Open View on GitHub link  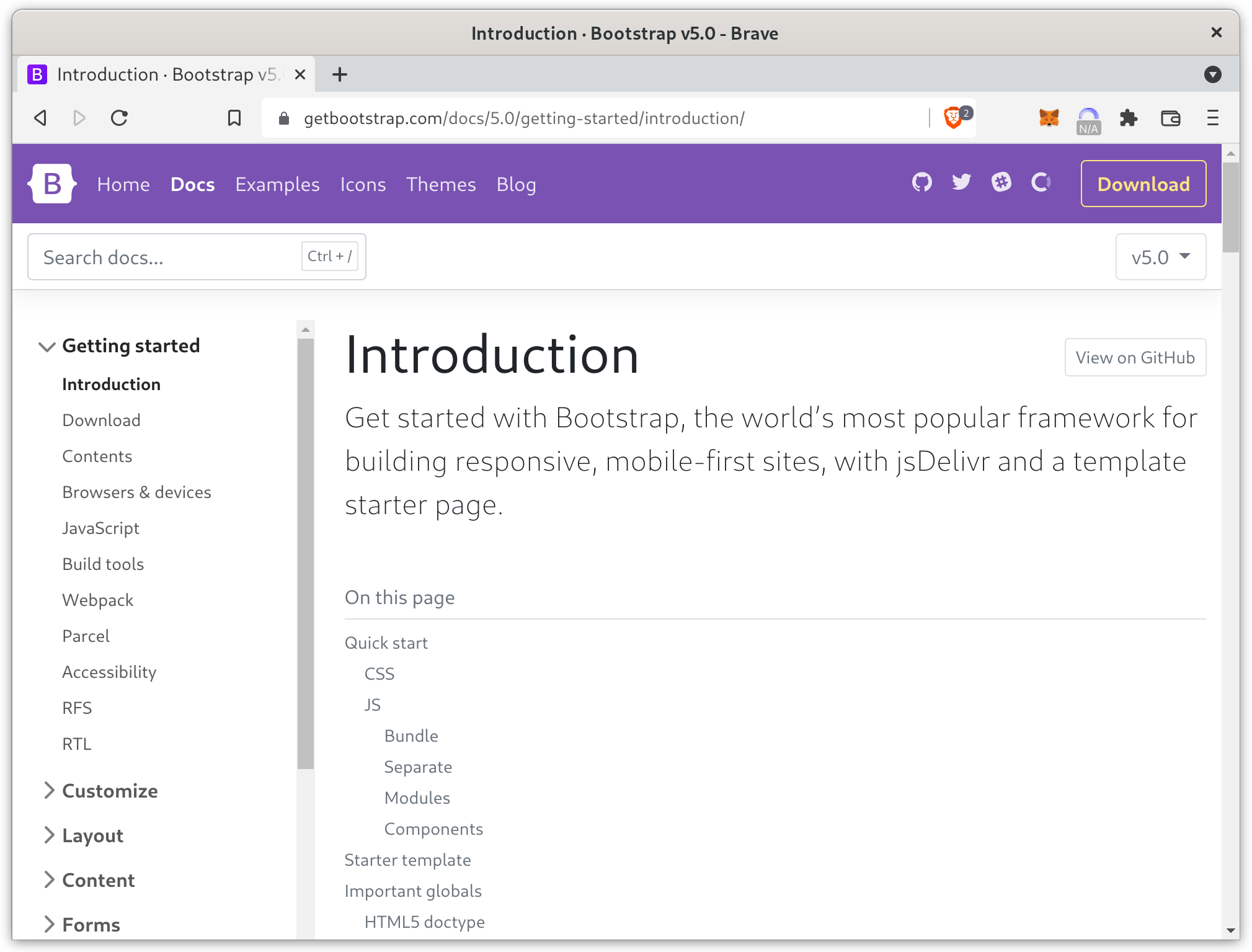(x=1134, y=357)
